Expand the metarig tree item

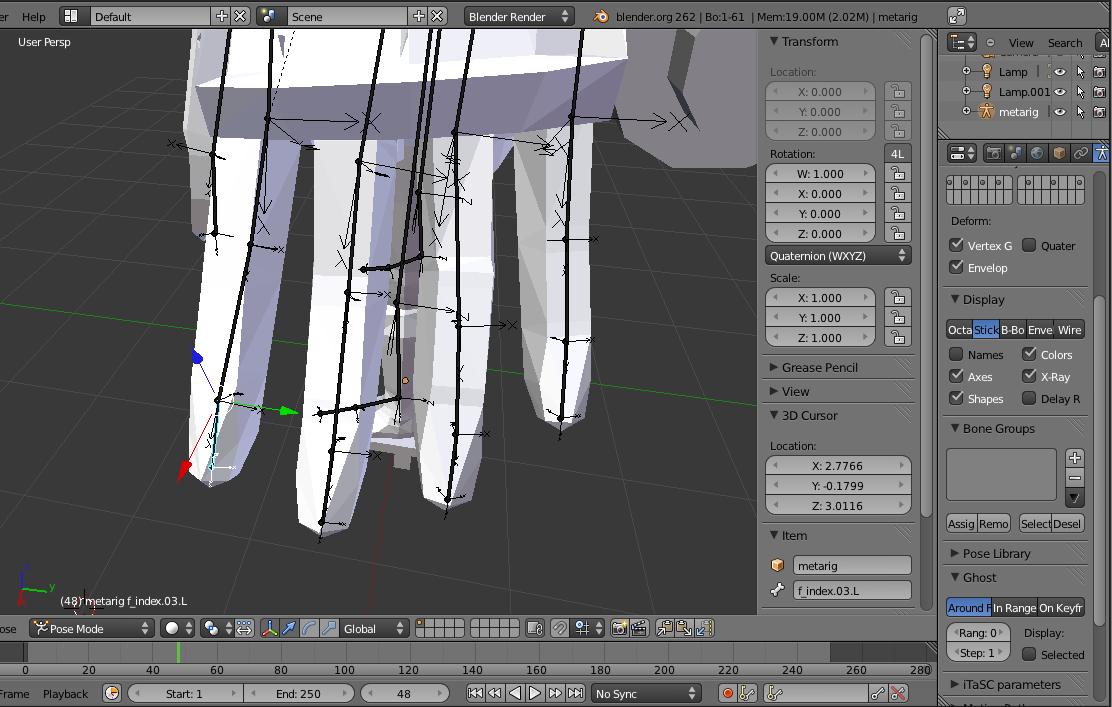click(966, 111)
